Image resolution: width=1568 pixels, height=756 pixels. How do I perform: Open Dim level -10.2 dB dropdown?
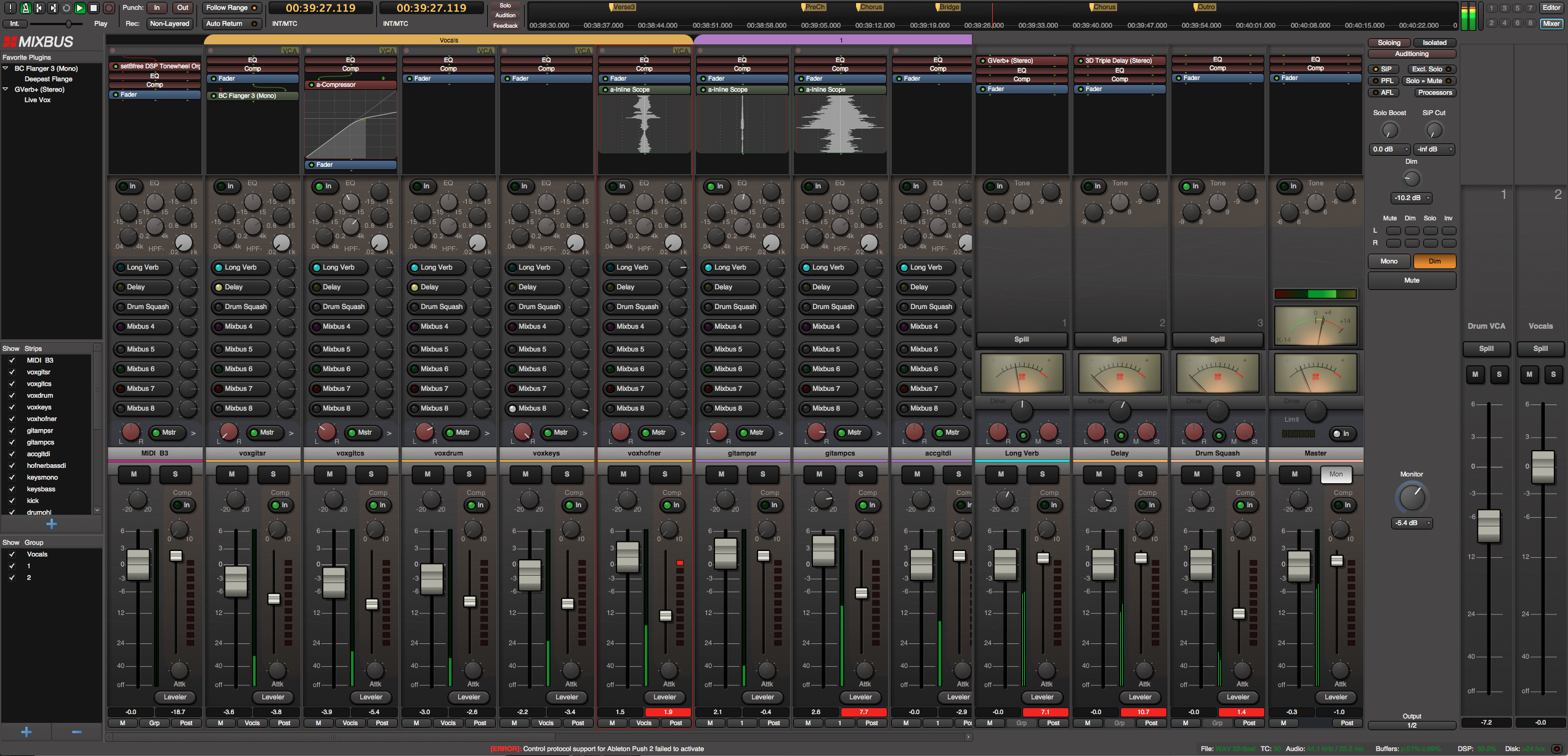pyautogui.click(x=1411, y=198)
